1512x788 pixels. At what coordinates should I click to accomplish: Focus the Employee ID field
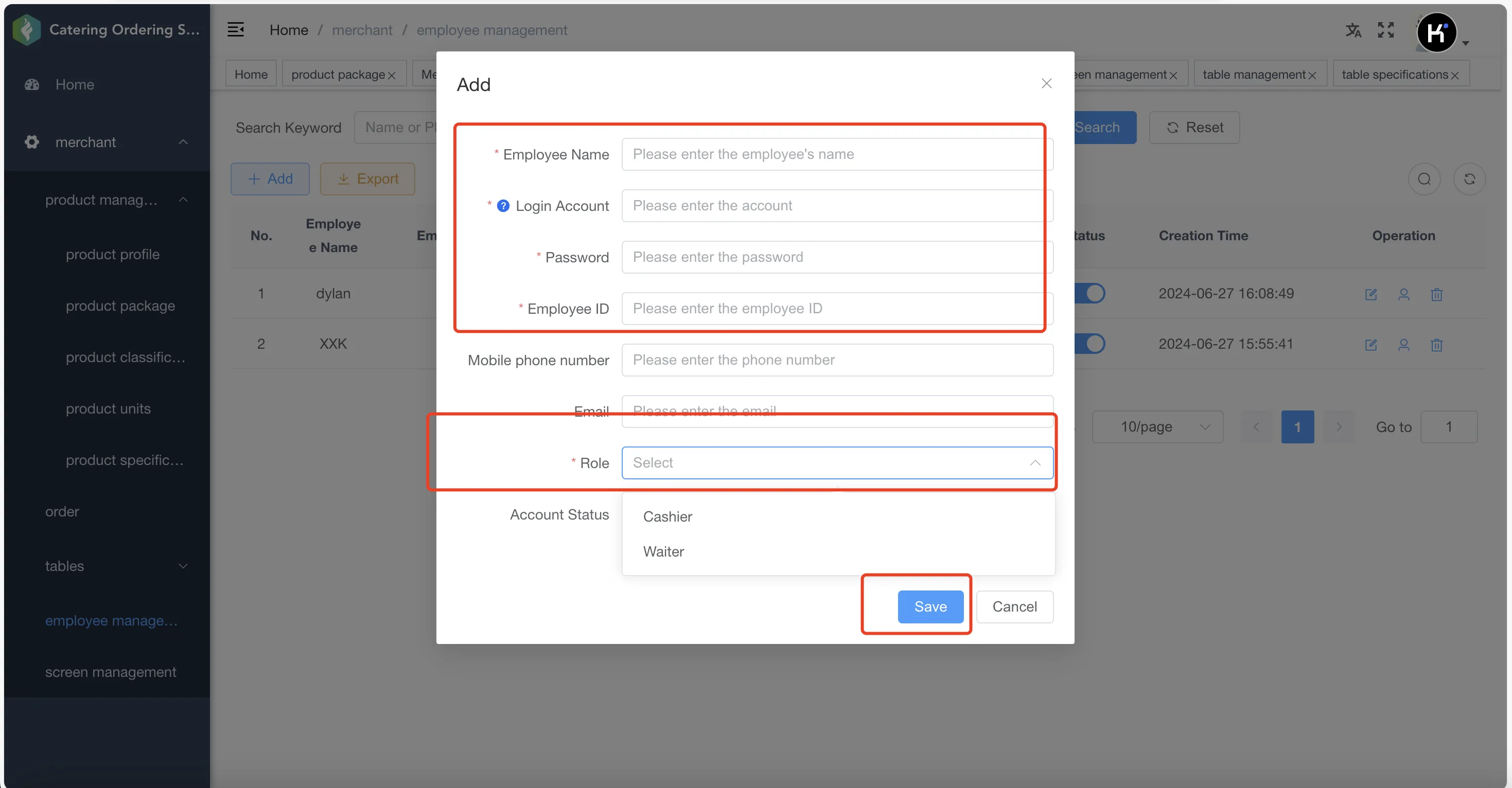[x=837, y=309]
